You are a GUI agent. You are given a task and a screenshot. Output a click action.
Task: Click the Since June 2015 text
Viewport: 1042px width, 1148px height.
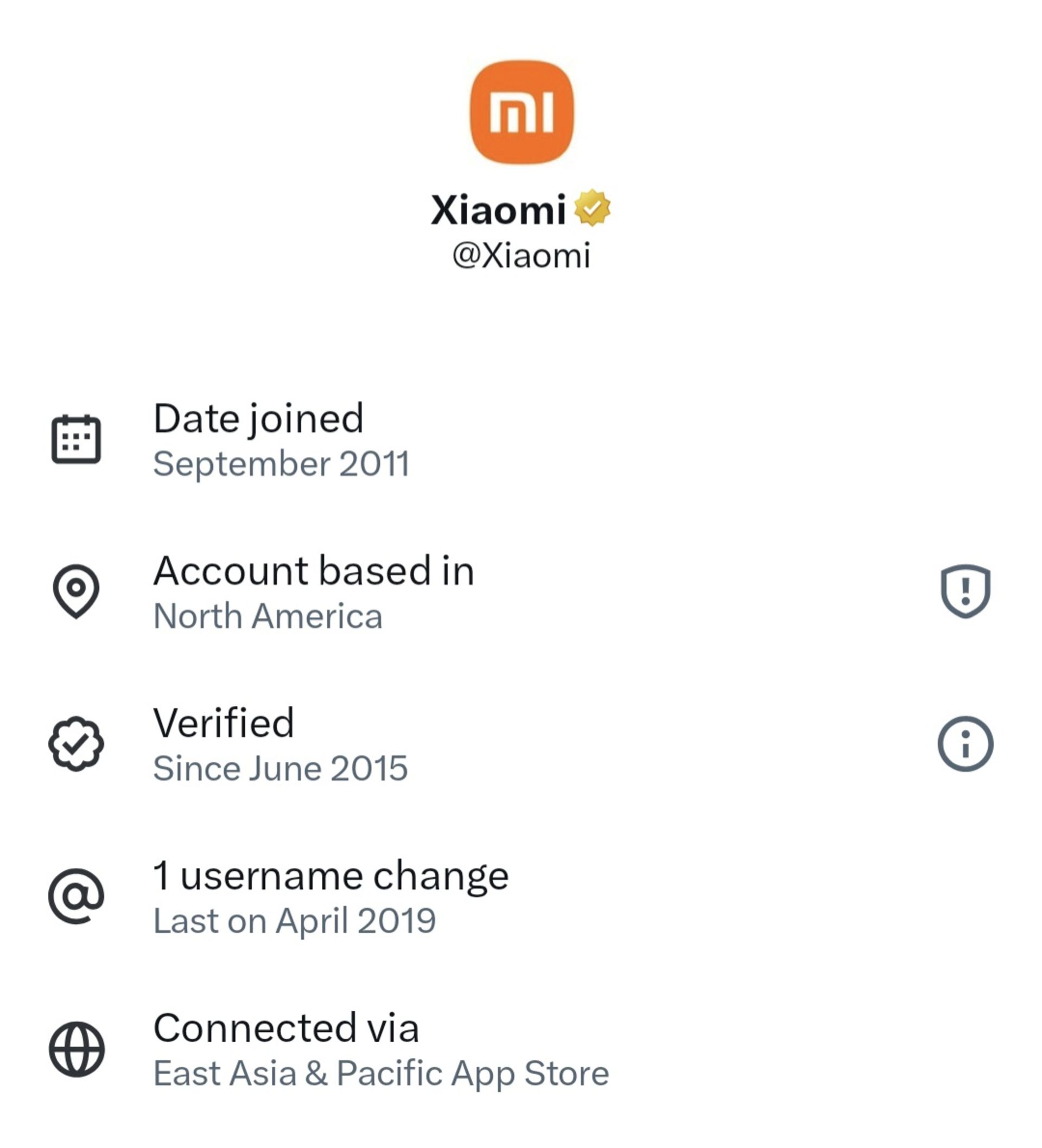pos(280,768)
